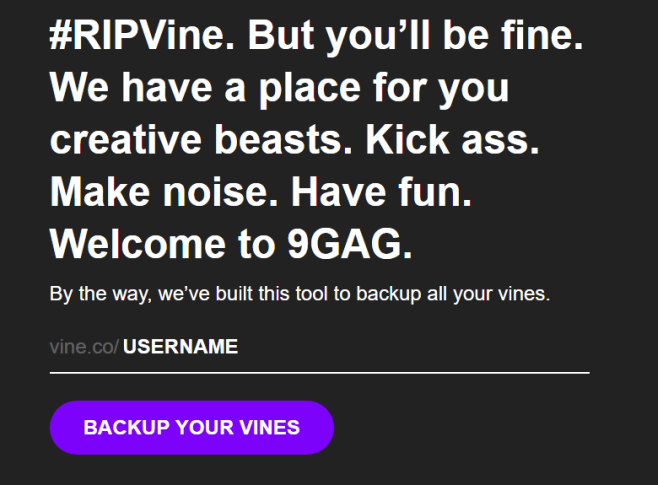Click 'We have a place for you' line
Screen dimensions: 658x485
click(279, 89)
